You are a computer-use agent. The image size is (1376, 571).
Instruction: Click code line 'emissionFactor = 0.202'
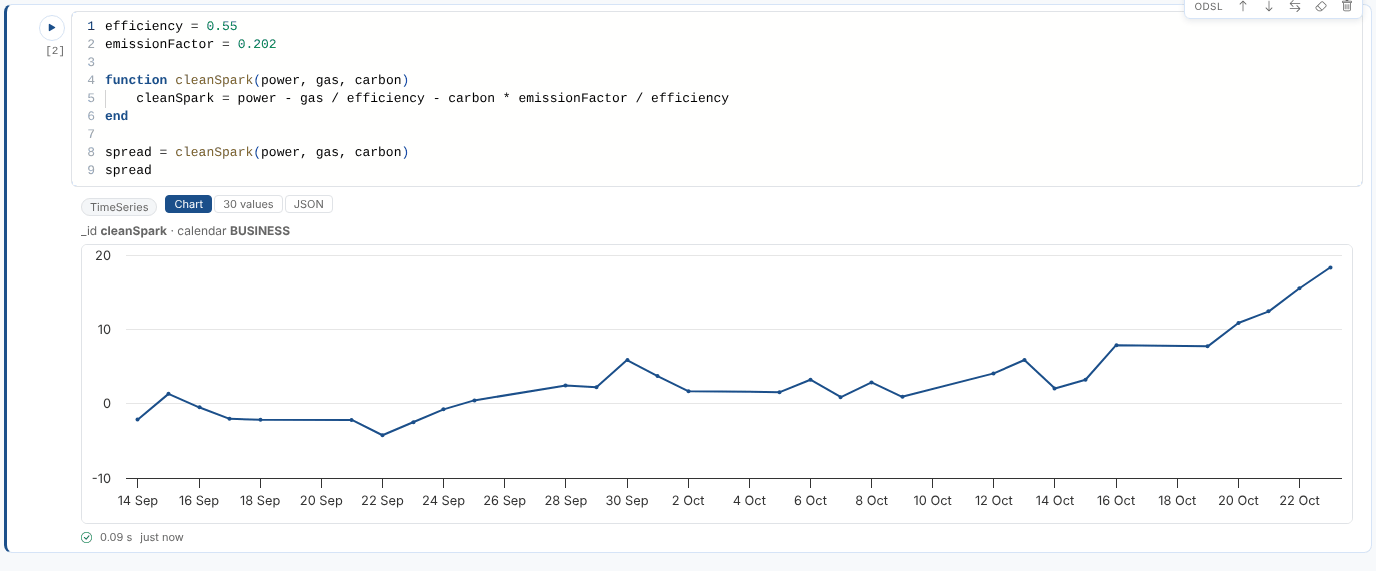click(190, 44)
